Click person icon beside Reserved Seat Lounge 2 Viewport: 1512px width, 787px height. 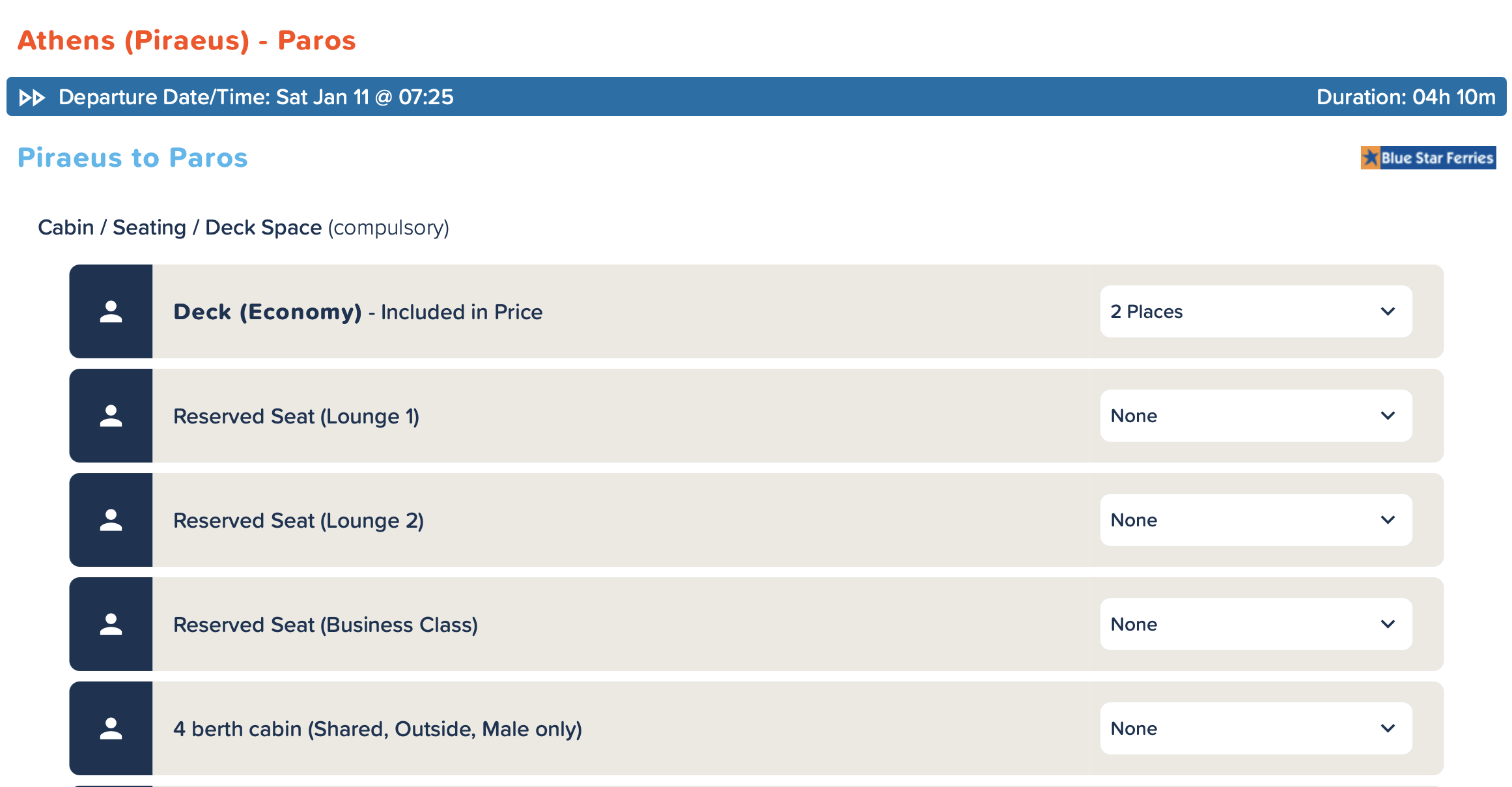click(x=111, y=520)
